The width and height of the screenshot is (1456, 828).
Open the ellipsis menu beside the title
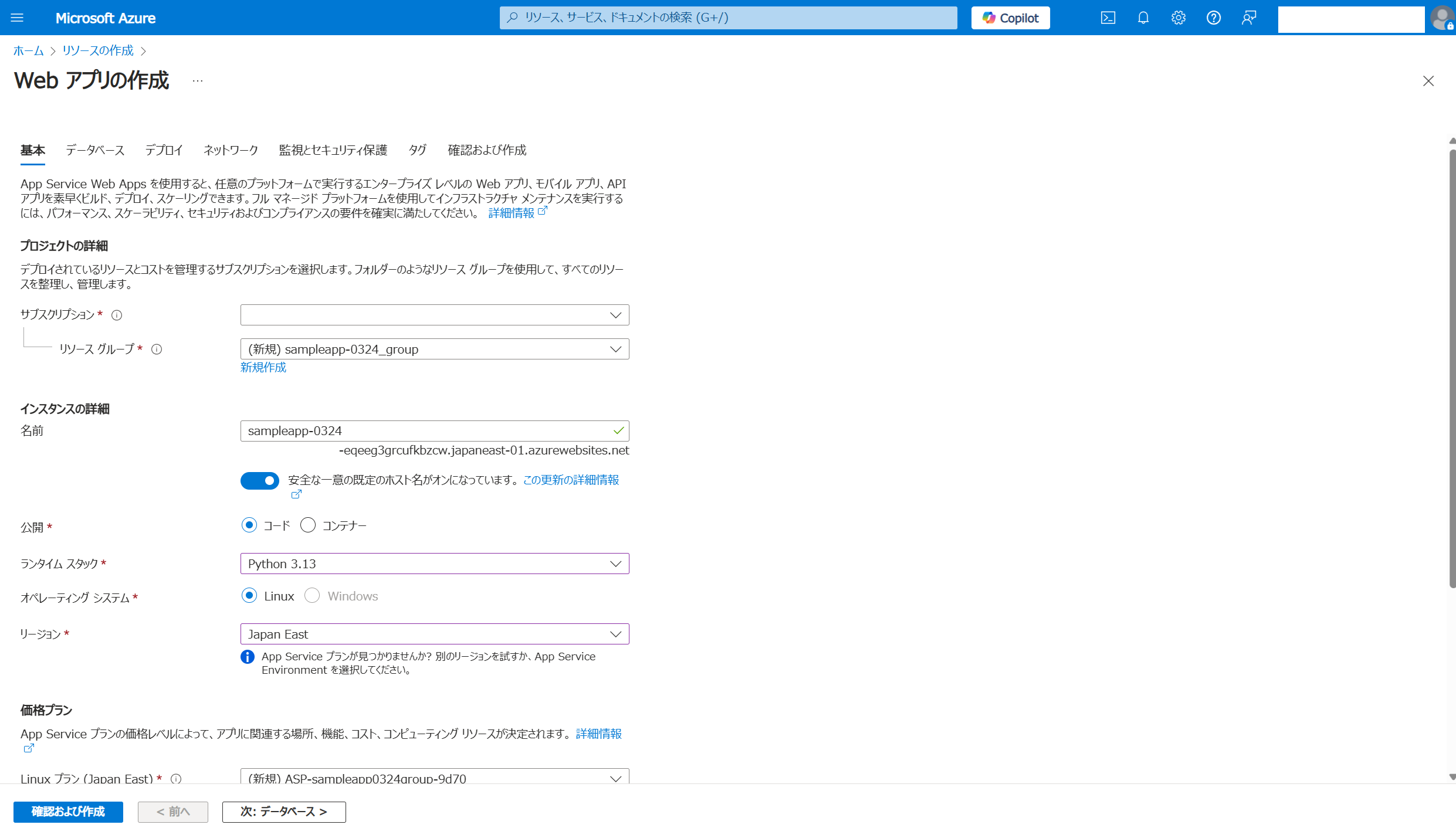pyautogui.click(x=198, y=81)
